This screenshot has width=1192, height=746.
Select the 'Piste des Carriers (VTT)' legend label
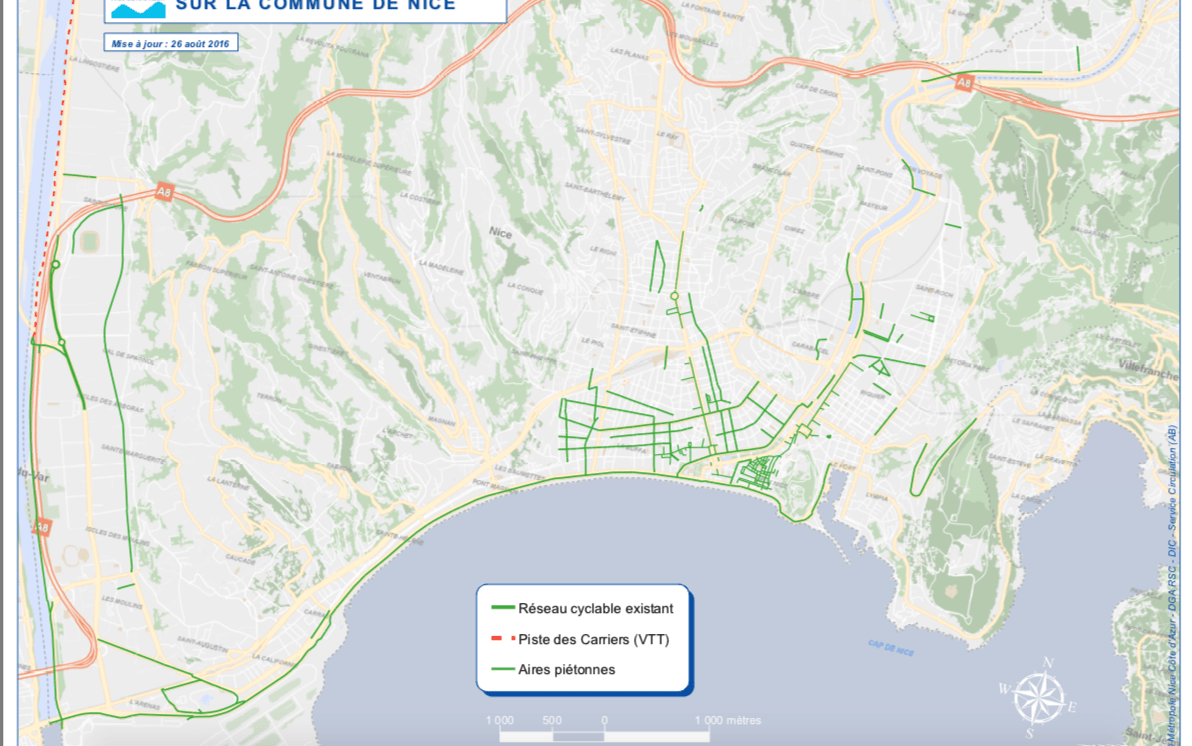click(593, 639)
